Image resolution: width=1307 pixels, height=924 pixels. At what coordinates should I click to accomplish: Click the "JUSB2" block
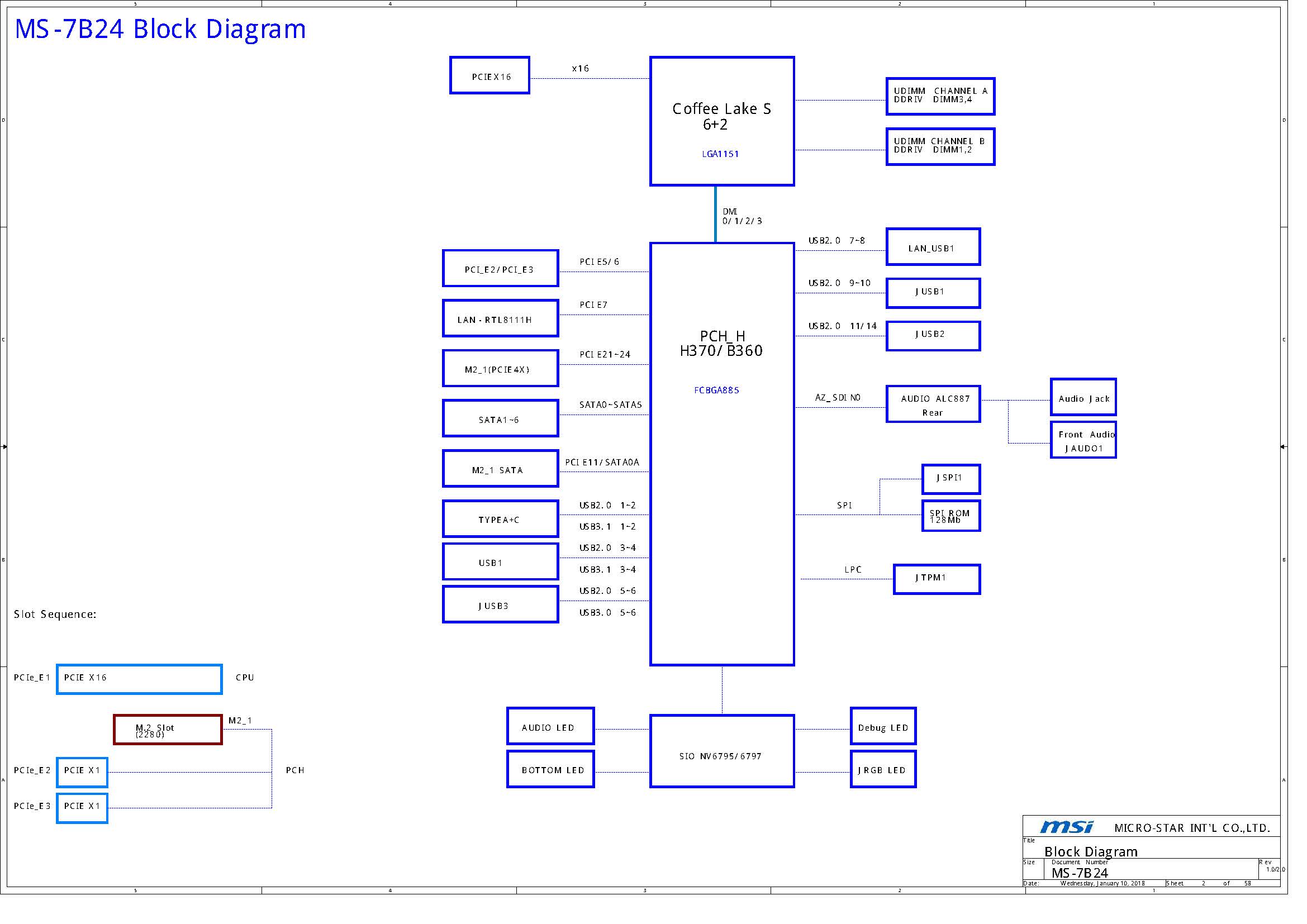click(933, 336)
